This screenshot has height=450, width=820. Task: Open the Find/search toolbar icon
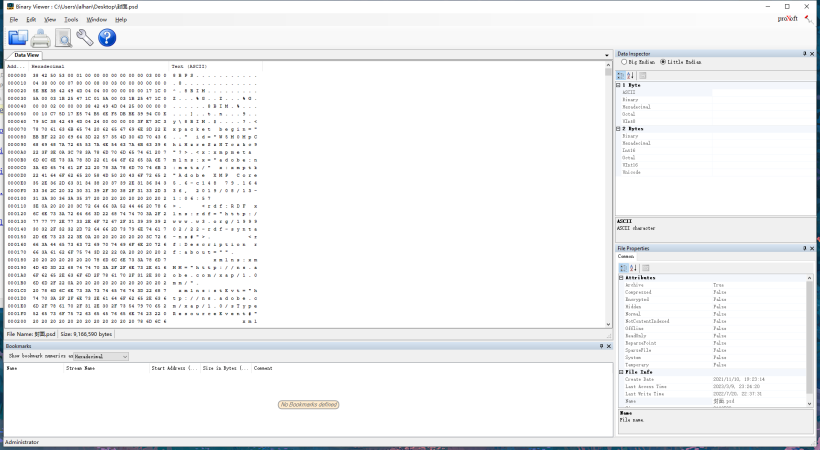click(x=63, y=38)
